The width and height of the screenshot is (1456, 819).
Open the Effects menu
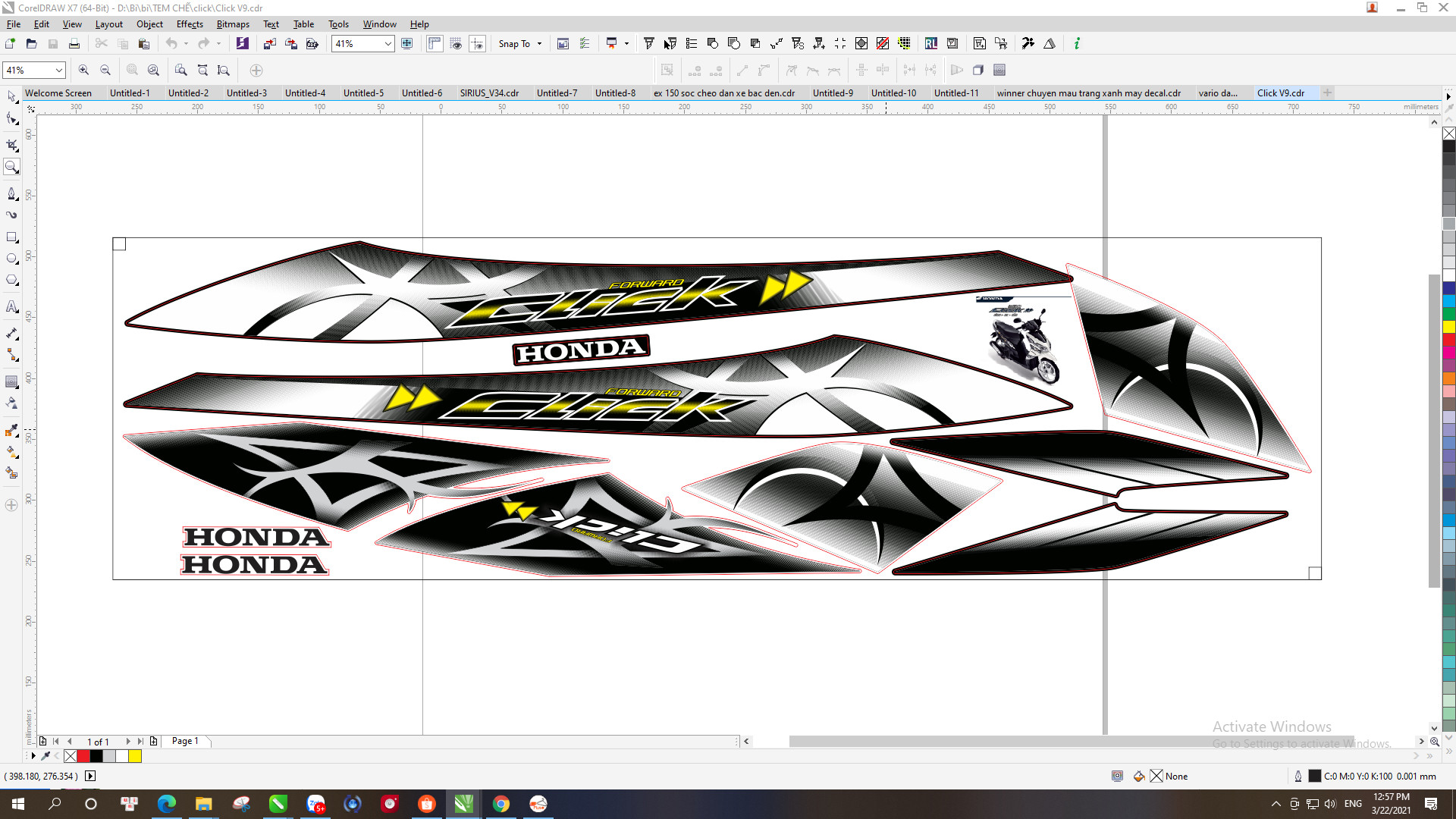(x=190, y=24)
